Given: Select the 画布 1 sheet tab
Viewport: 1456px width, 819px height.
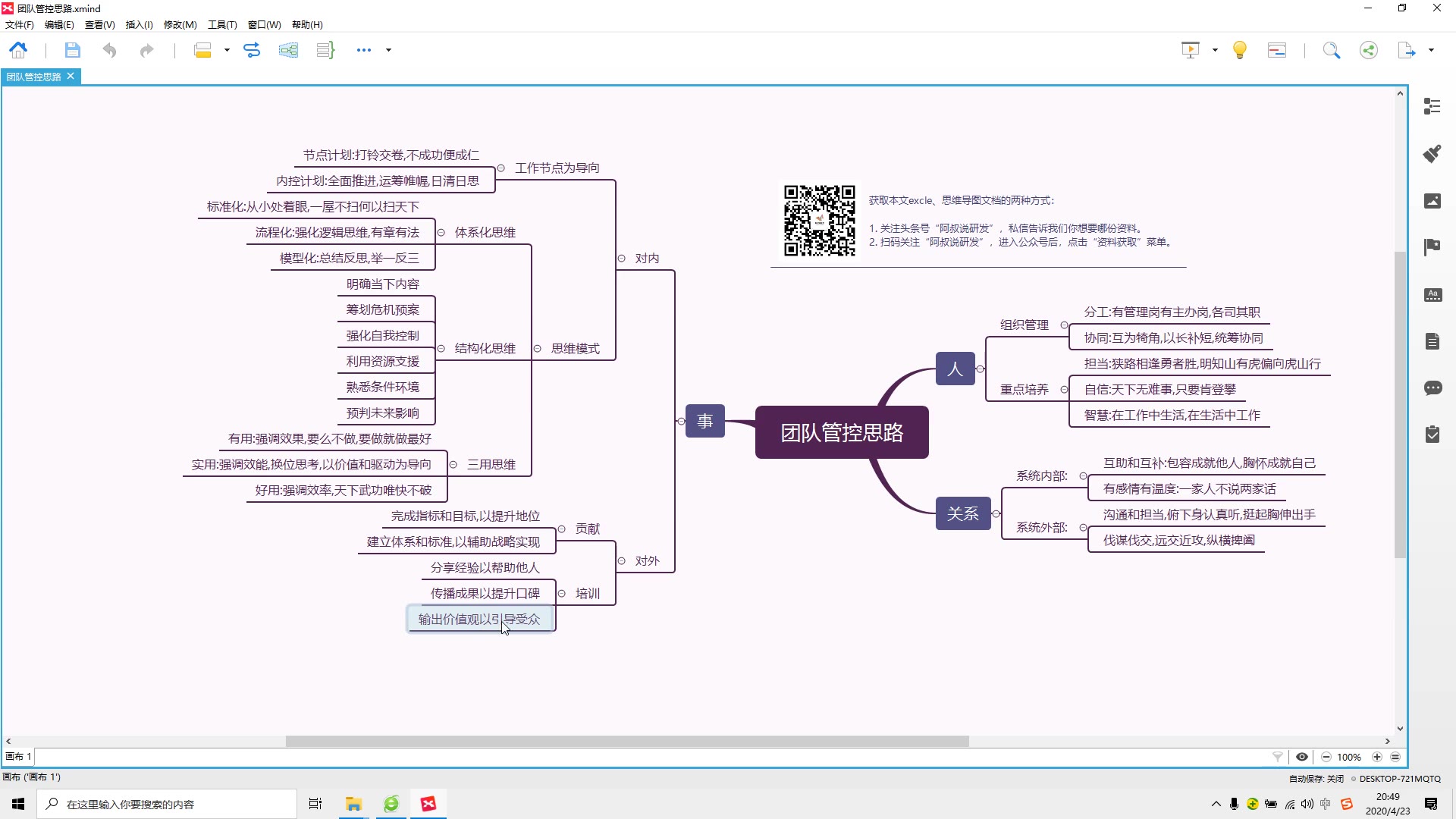Looking at the screenshot, I should [19, 757].
